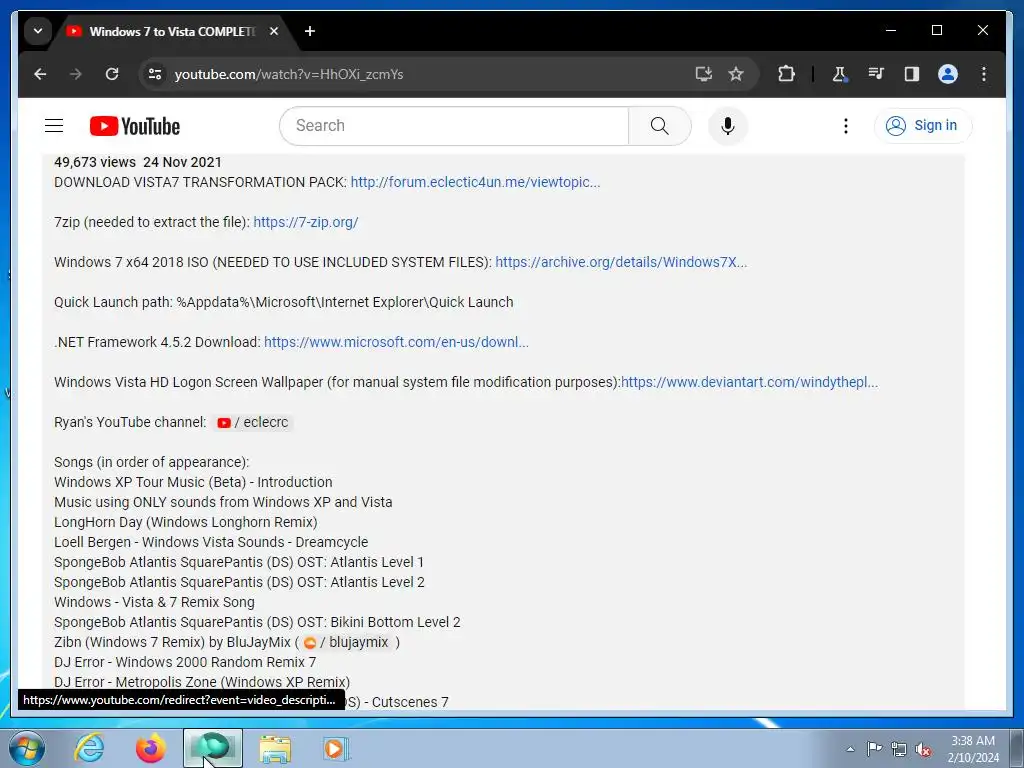This screenshot has height=768, width=1024.
Task: Open tab search dropdown arrow
Action: pyautogui.click(x=38, y=31)
